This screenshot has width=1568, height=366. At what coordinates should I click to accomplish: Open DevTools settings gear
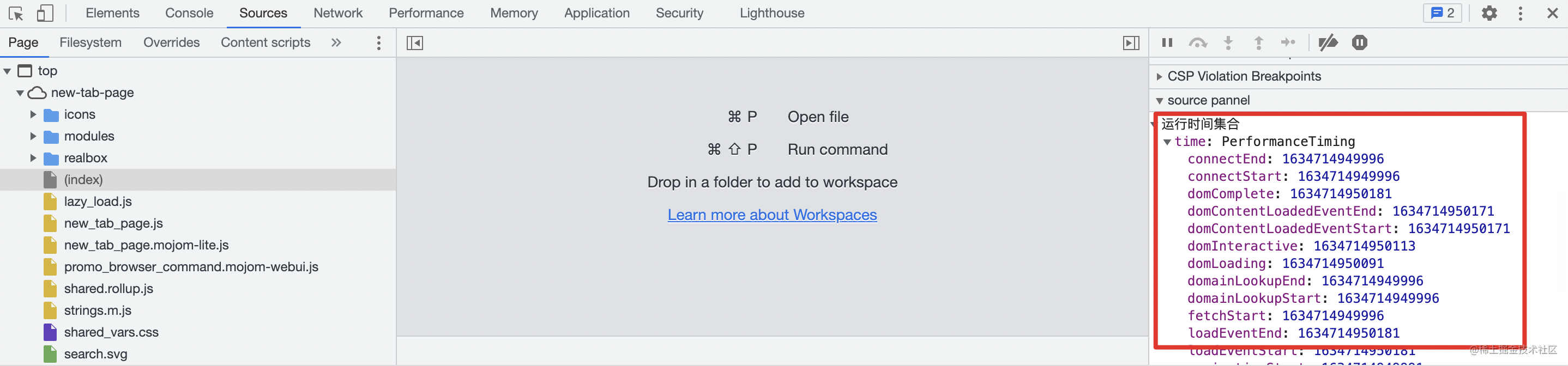1489,14
